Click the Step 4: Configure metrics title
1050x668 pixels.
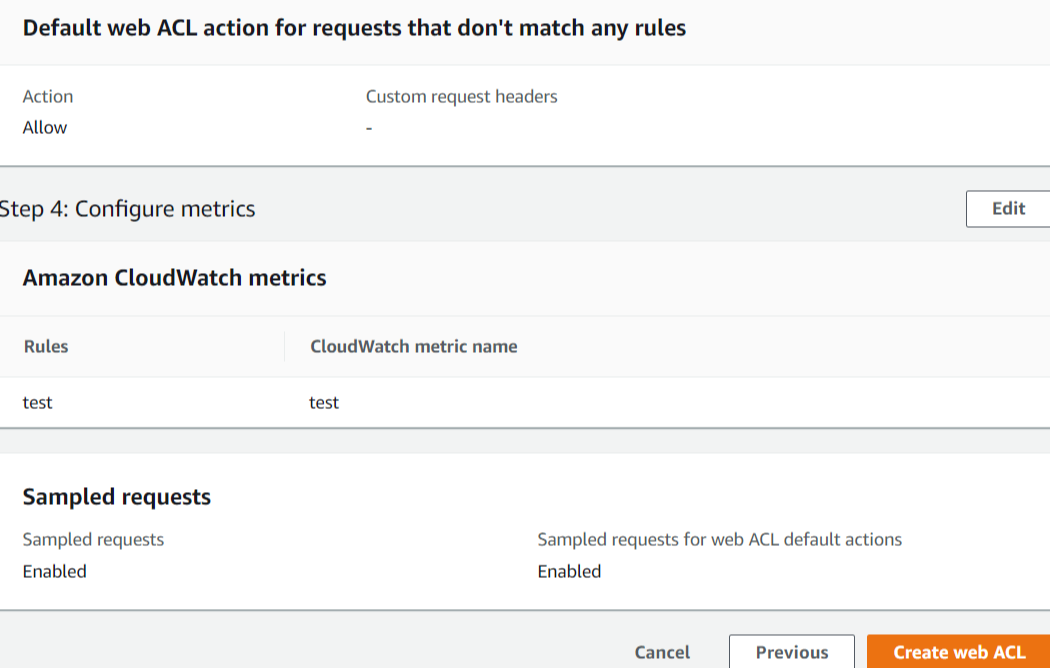coord(128,209)
